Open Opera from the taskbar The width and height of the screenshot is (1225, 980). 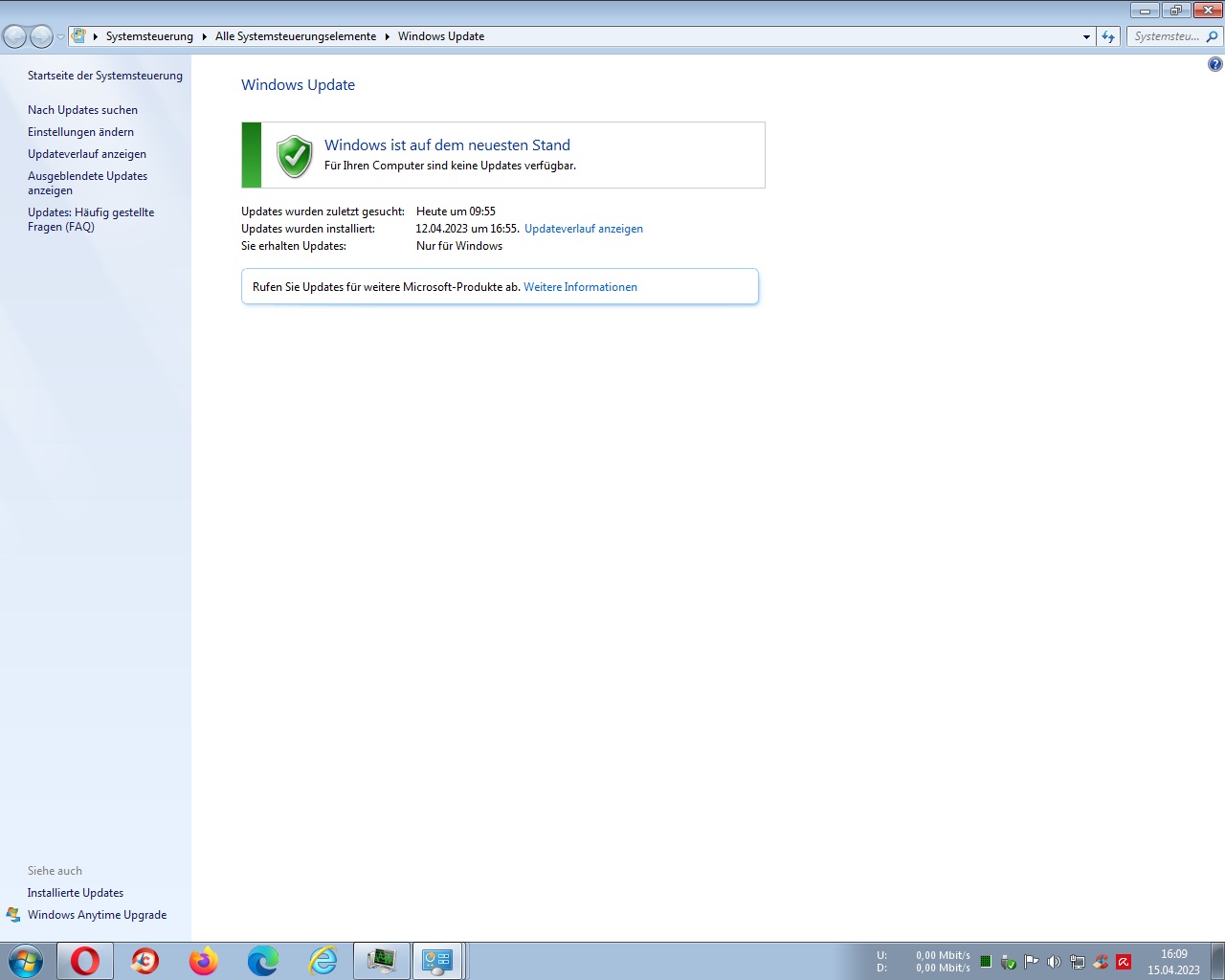pyautogui.click(x=85, y=961)
